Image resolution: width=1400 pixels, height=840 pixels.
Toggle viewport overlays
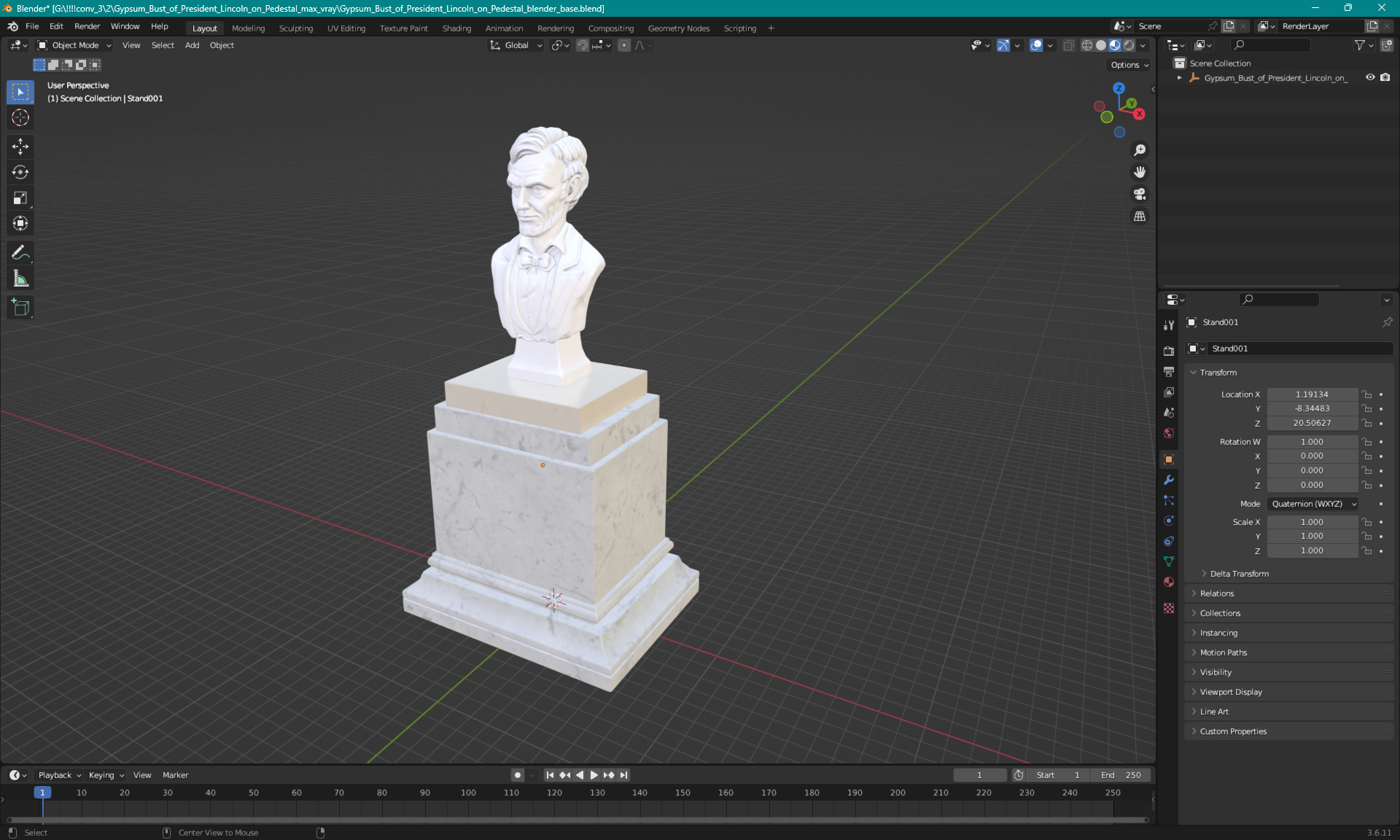[1036, 45]
